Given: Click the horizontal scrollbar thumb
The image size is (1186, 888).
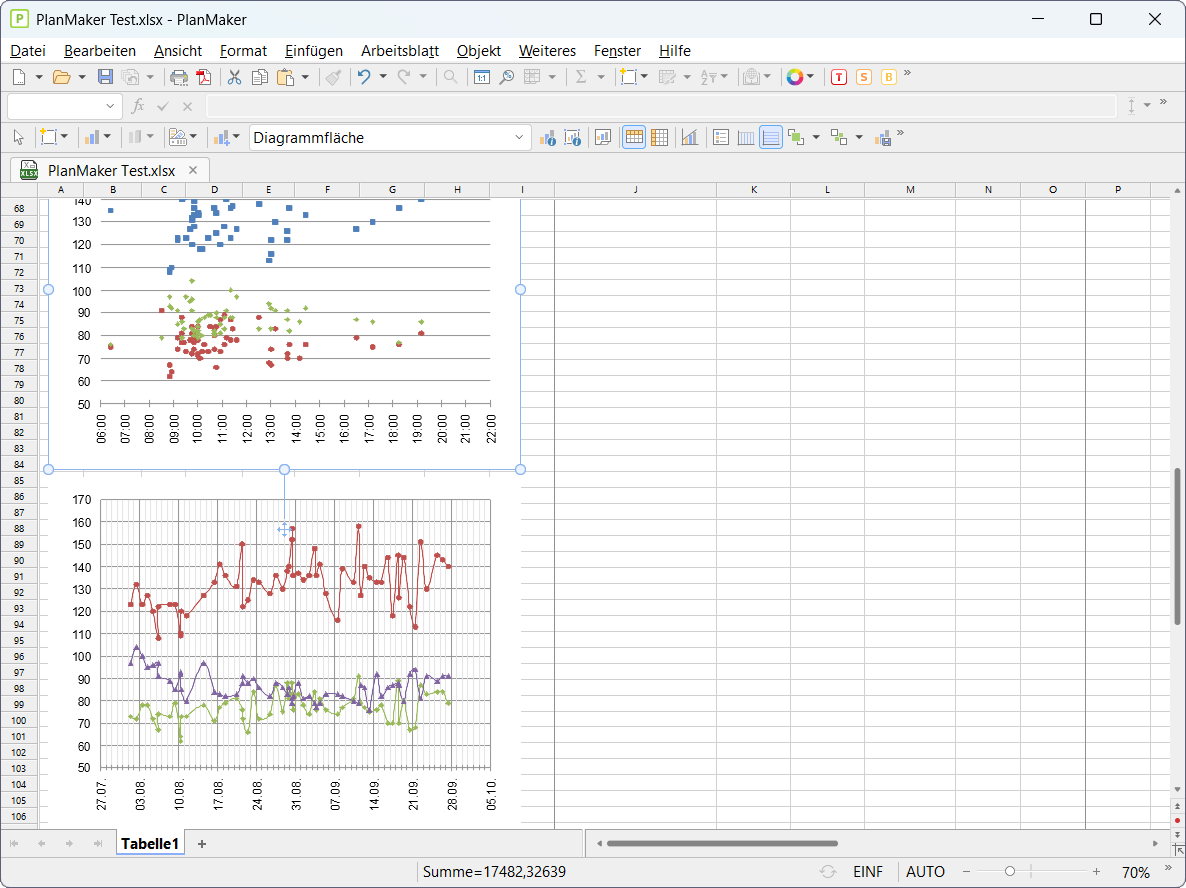Looking at the screenshot, I should [722, 843].
